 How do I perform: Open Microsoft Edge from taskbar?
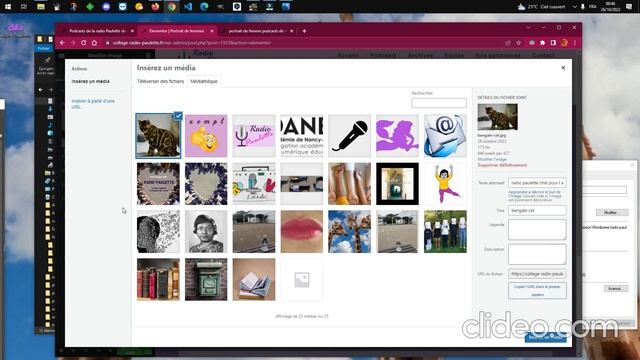point(204,7)
